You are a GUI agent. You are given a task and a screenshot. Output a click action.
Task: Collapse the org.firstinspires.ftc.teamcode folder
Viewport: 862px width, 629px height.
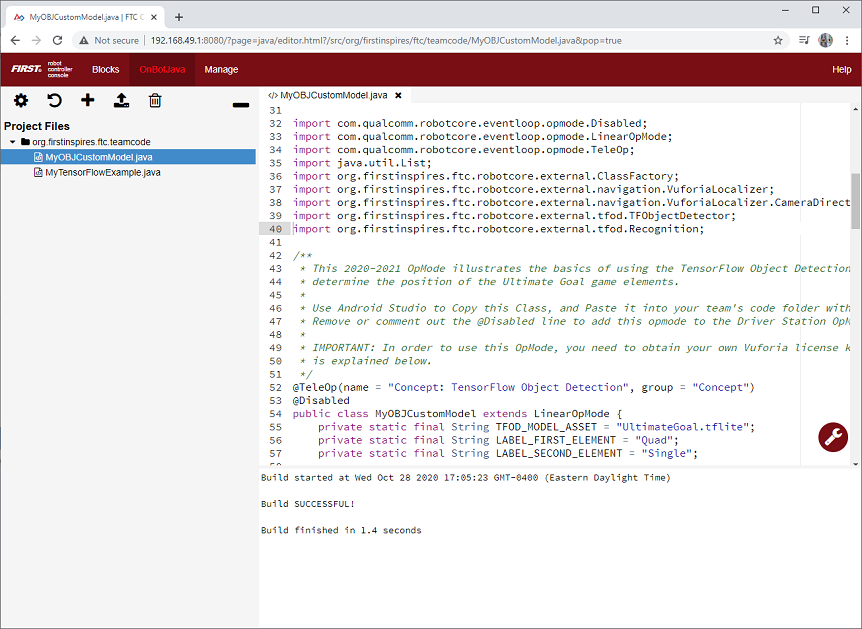pos(12,142)
